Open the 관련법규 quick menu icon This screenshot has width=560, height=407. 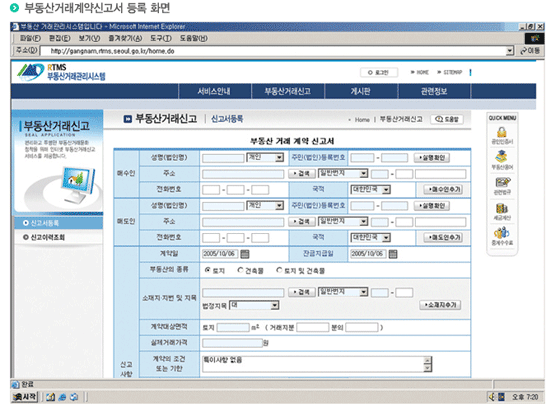(502, 185)
